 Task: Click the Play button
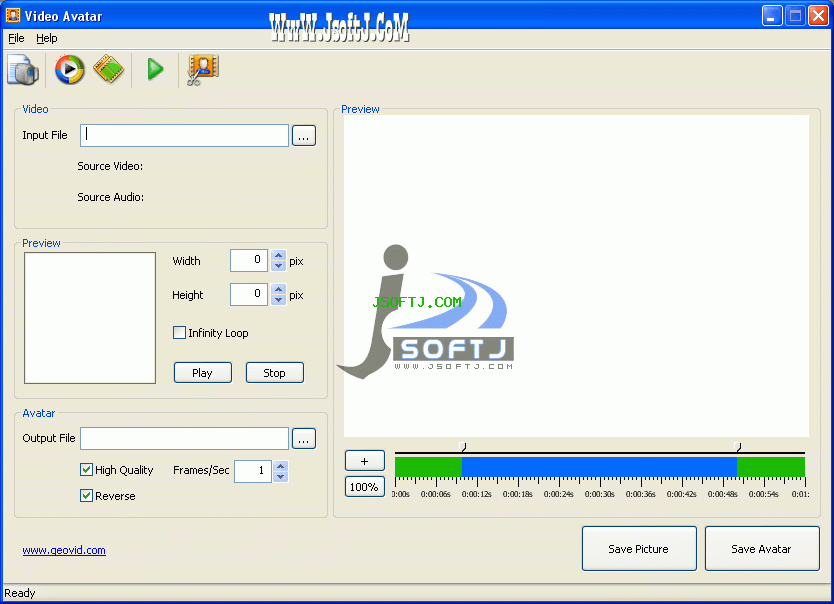point(203,373)
